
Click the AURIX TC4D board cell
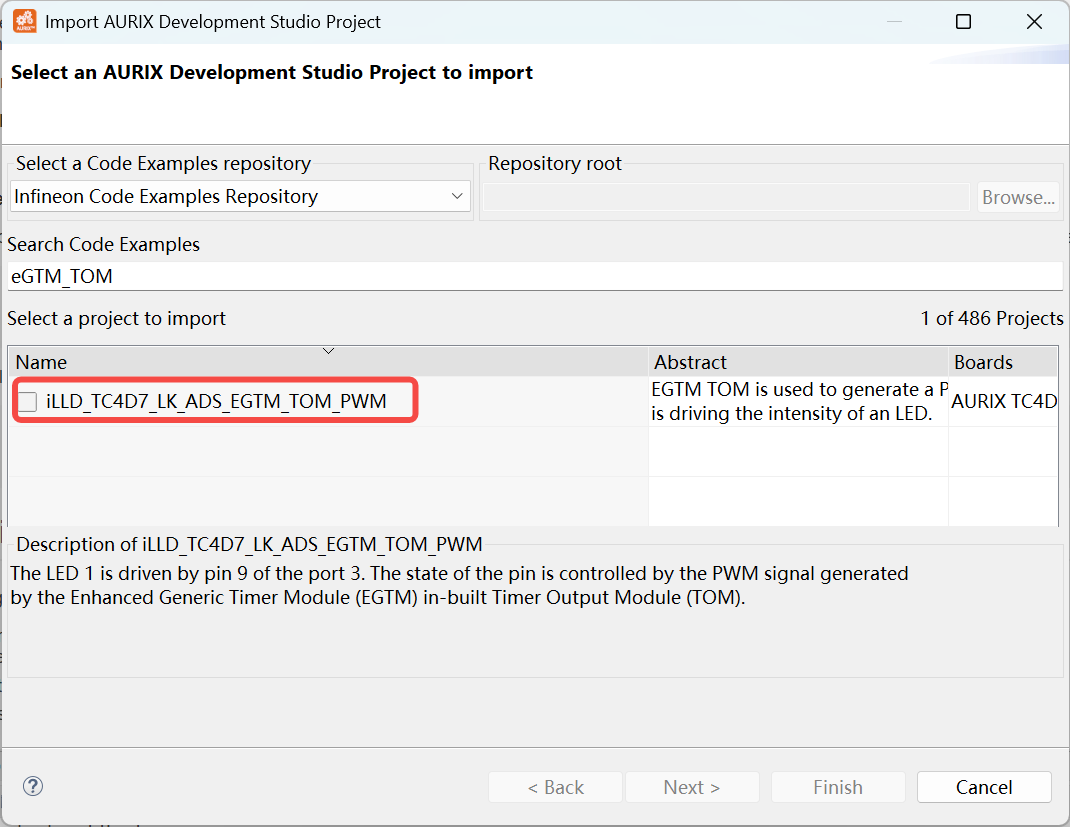(1003, 402)
